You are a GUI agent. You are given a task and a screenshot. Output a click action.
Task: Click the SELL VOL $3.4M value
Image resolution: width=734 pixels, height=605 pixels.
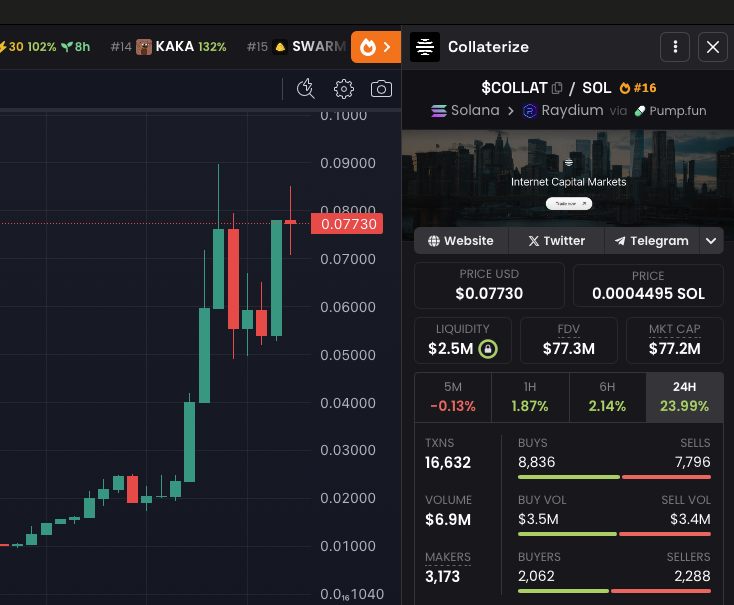690,519
